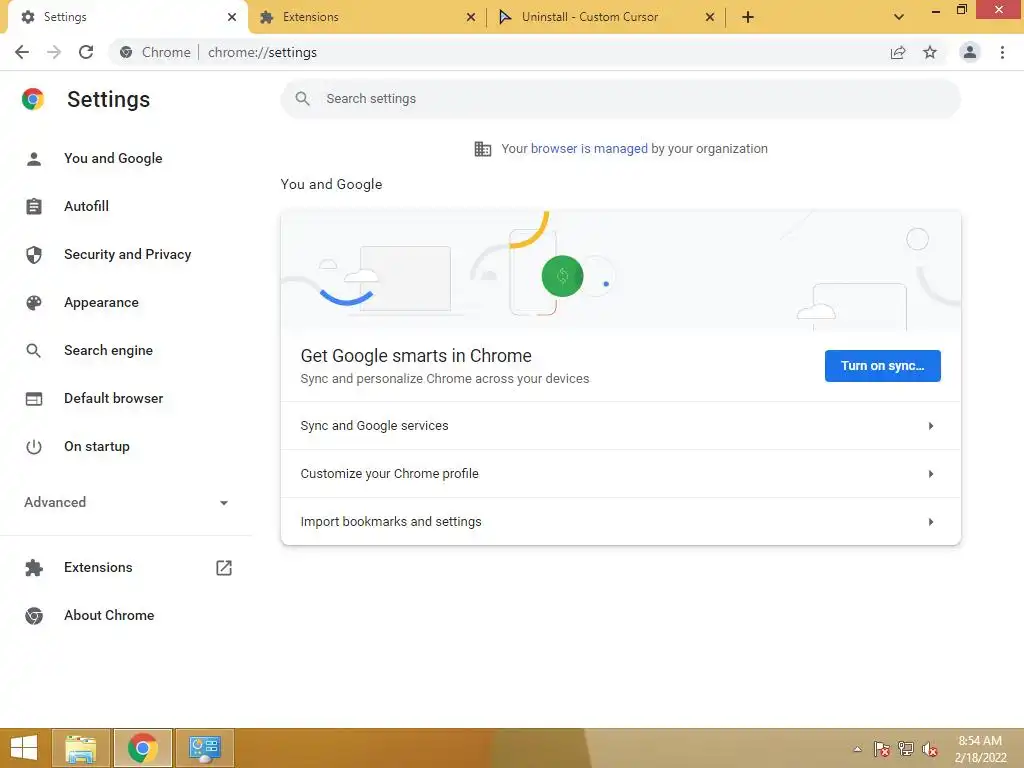Click the shield icon for Security and Privacy

point(34,255)
